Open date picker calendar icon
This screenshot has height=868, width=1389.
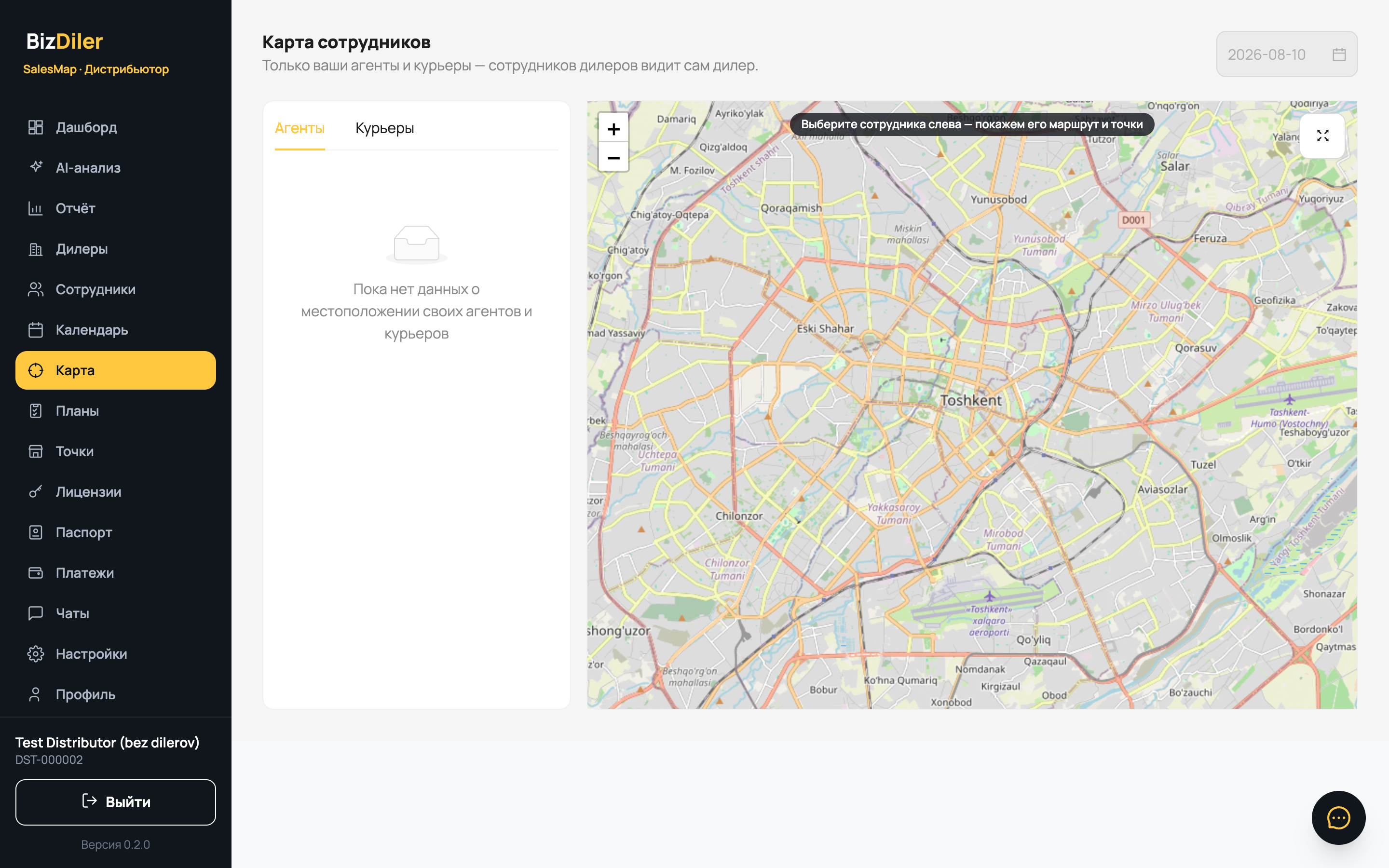(x=1339, y=54)
